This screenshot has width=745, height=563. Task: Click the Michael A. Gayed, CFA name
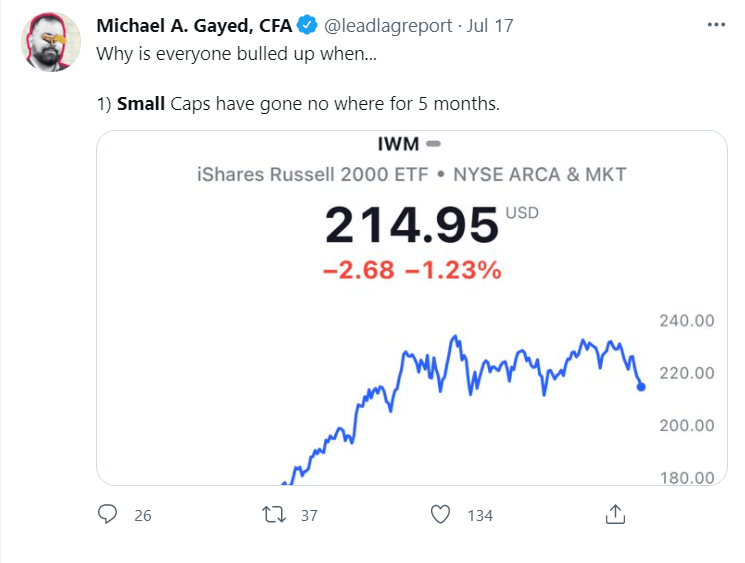click(x=194, y=26)
